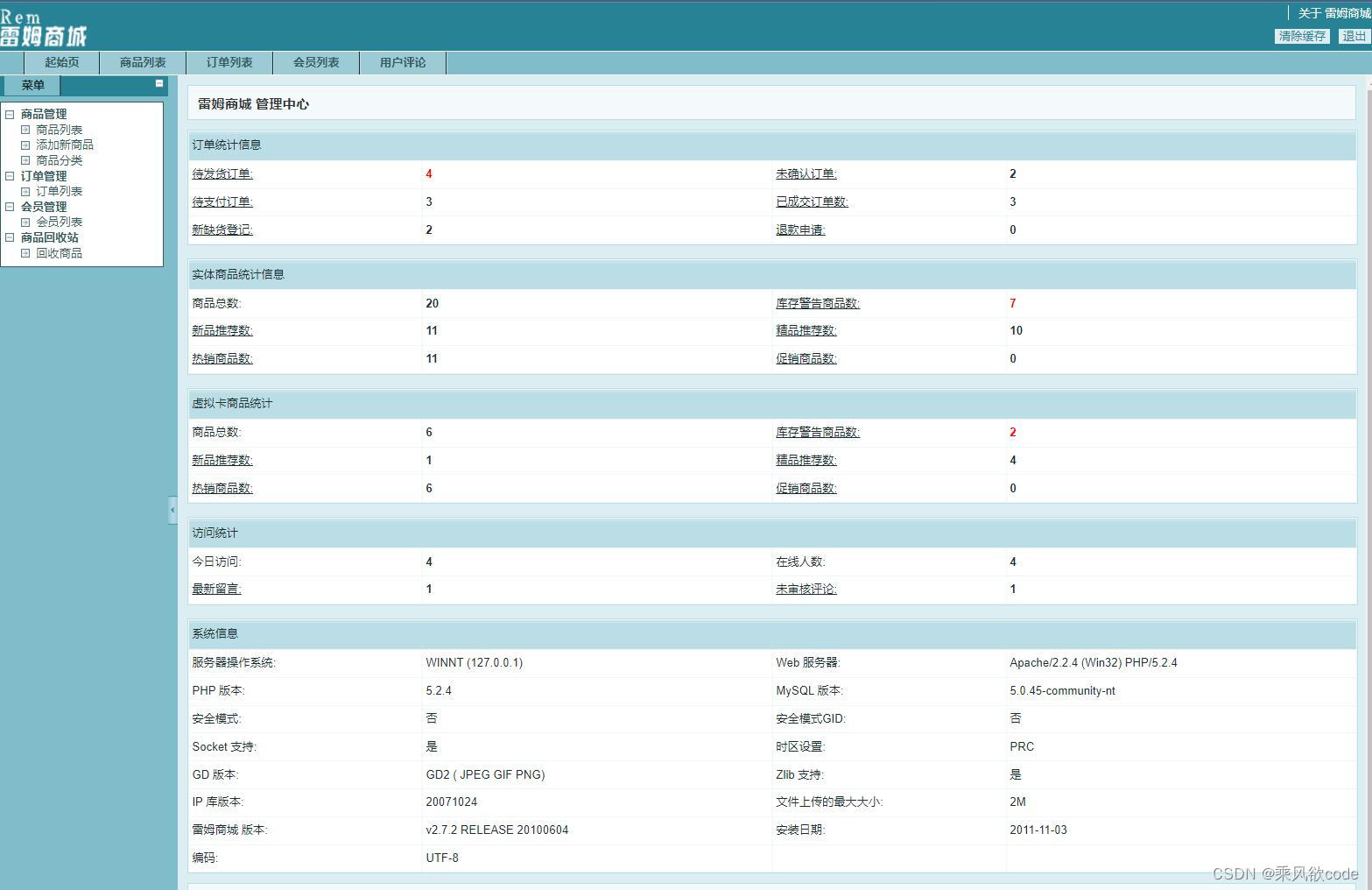Click the version value v2.7.2 RELEASE 20100604

tap(497, 830)
